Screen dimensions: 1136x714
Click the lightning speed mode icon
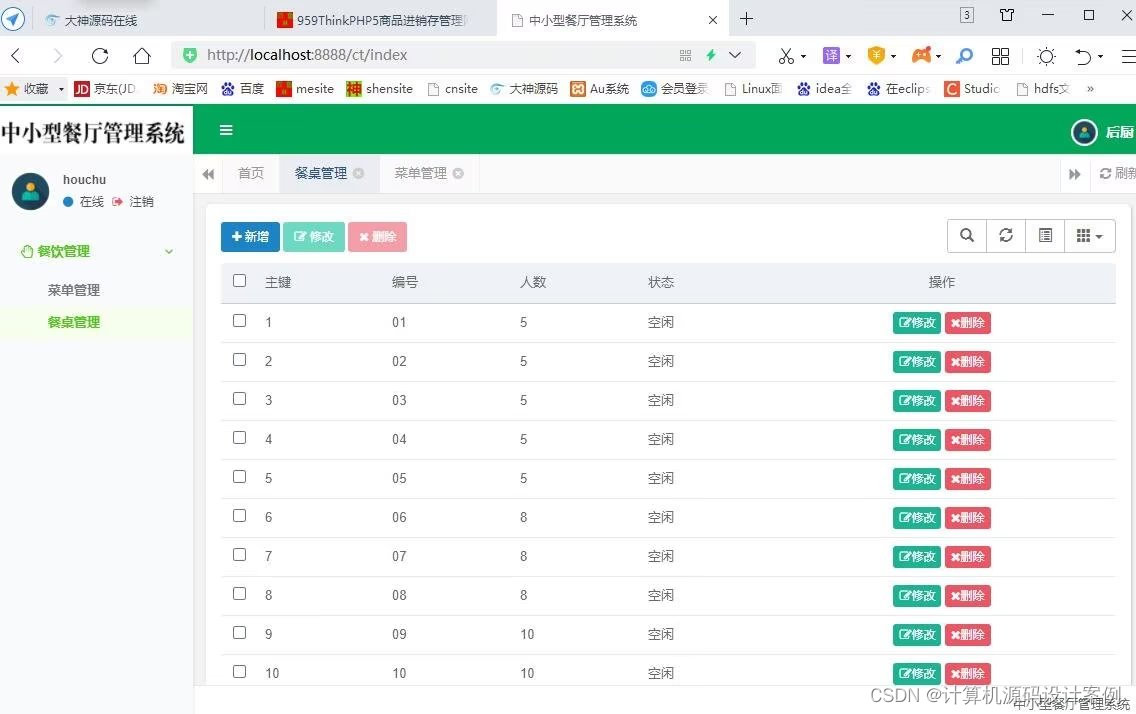(711, 55)
